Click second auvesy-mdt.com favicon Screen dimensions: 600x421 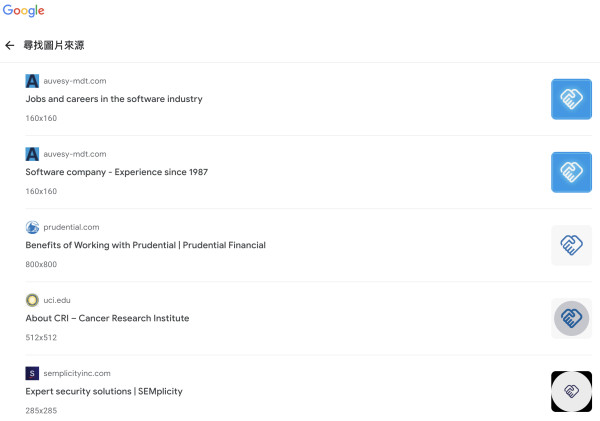[x=32, y=154]
